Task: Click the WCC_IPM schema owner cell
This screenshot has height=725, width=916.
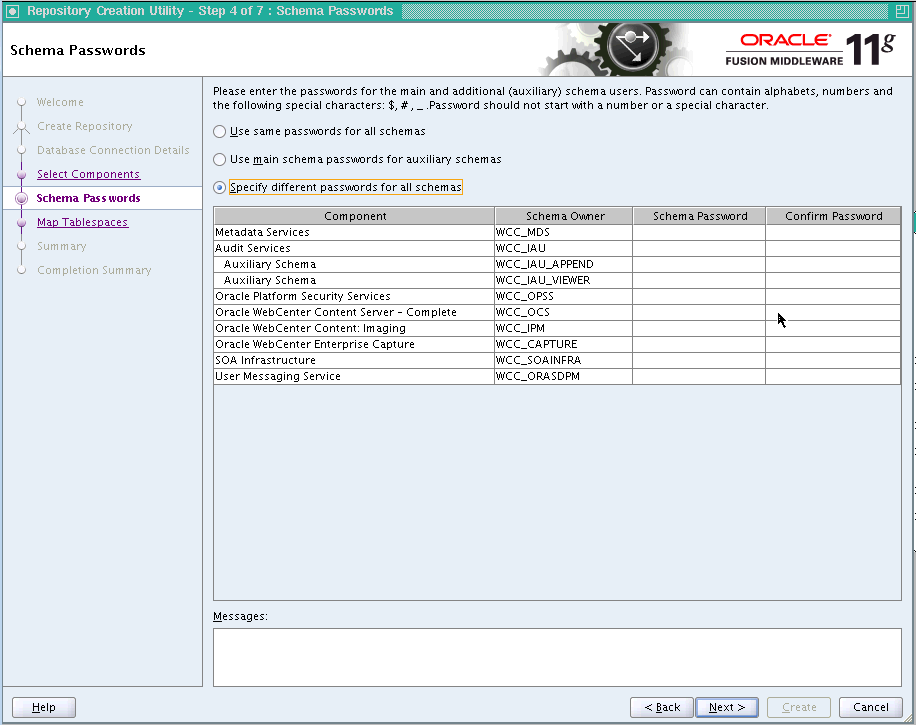Action: [x=563, y=328]
